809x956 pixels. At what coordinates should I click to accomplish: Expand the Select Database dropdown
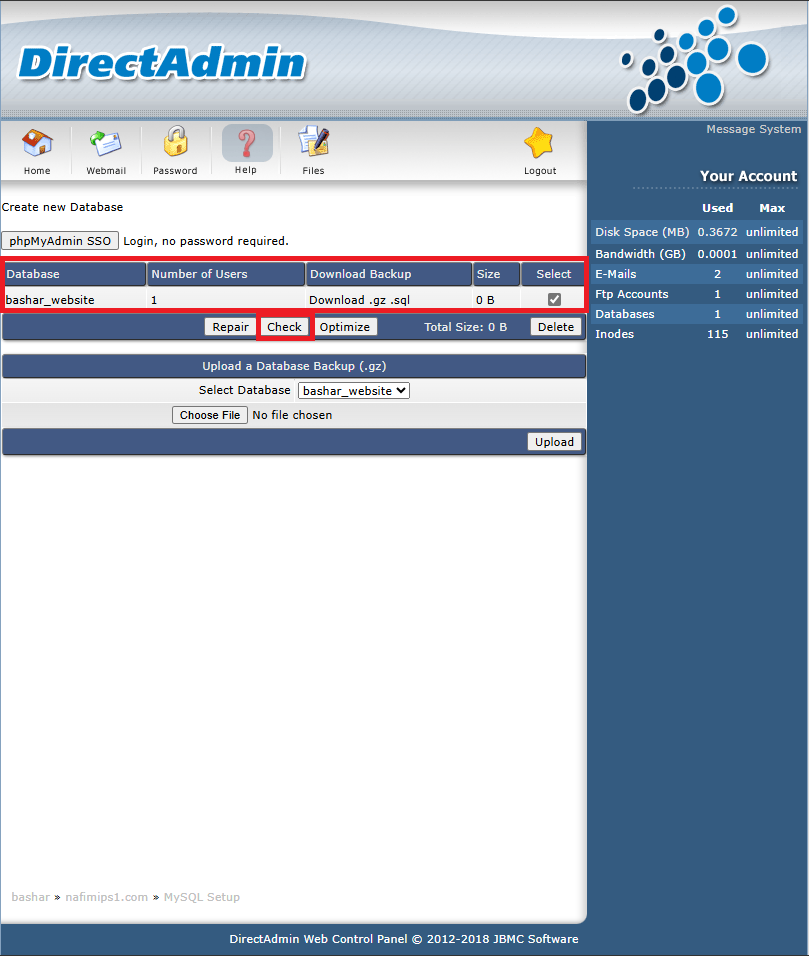354,391
